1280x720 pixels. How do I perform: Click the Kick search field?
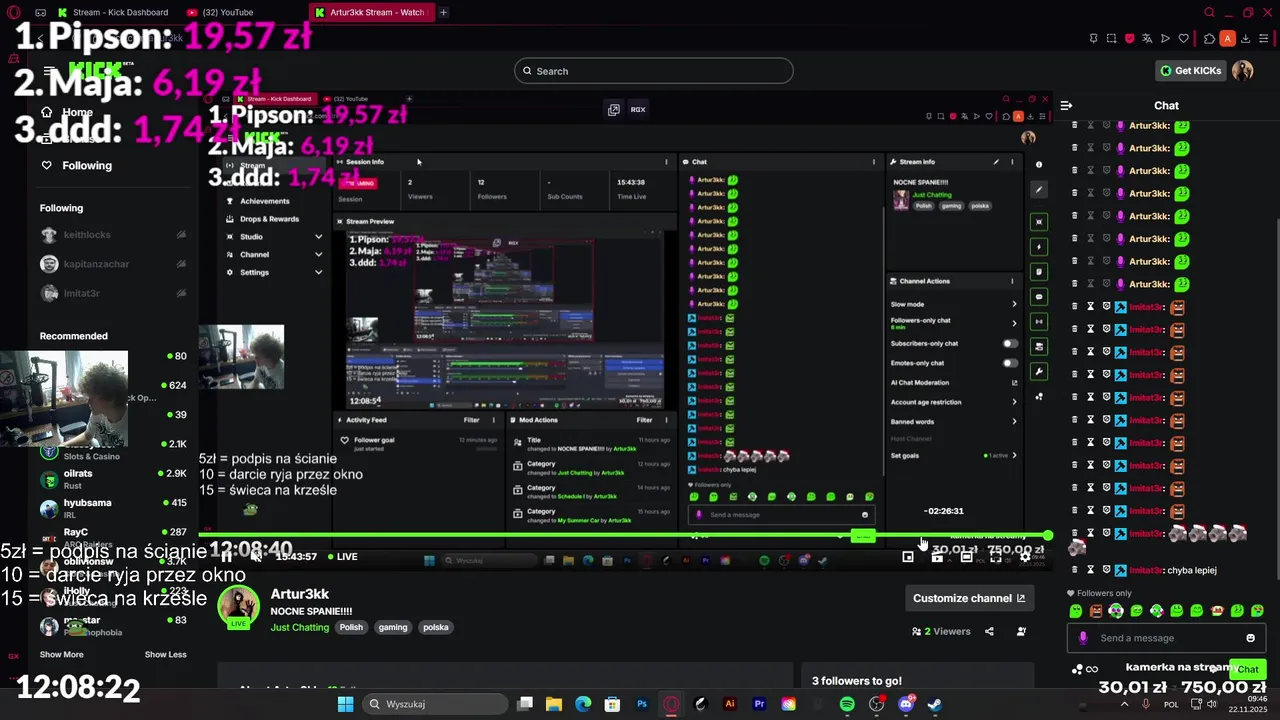point(654,71)
